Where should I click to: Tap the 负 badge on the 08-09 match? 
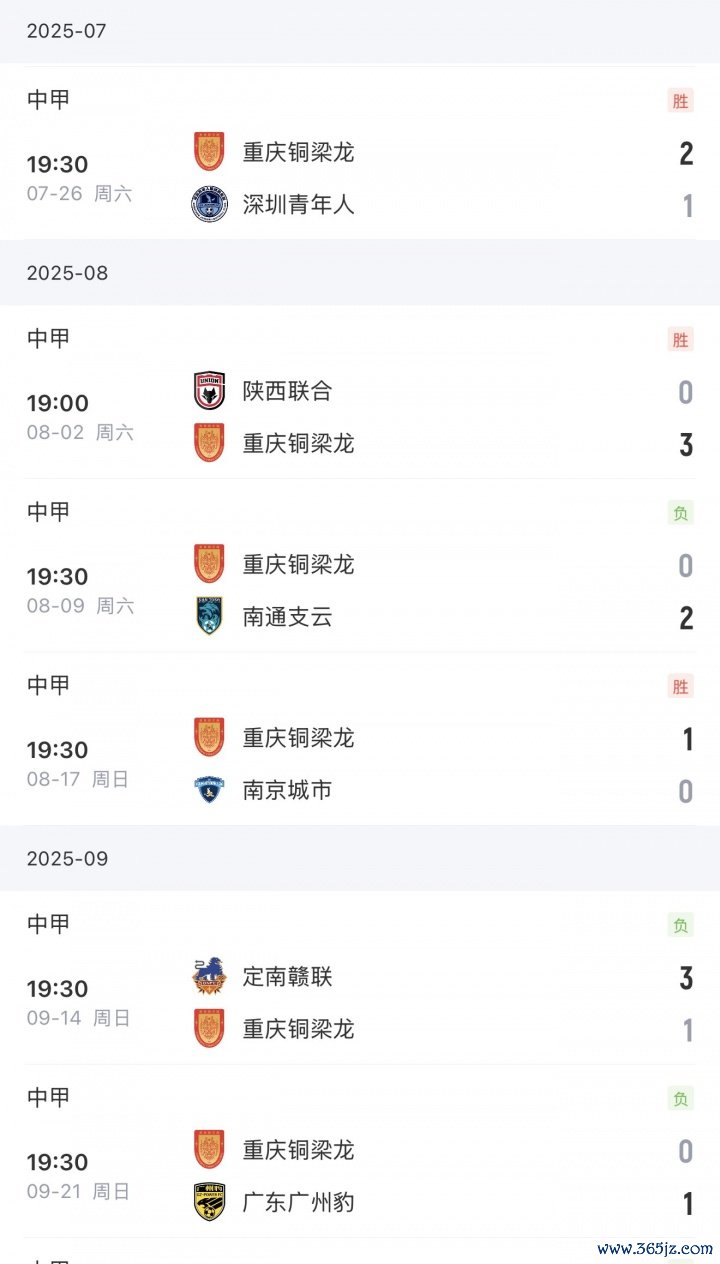[x=680, y=513]
